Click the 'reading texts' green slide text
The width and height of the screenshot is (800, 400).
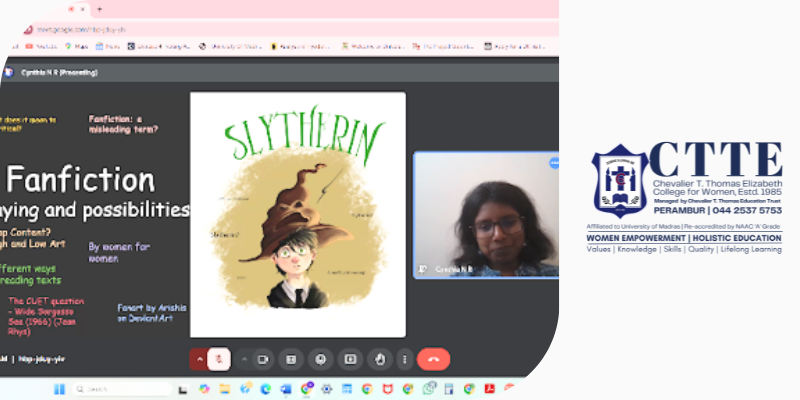coord(31,280)
